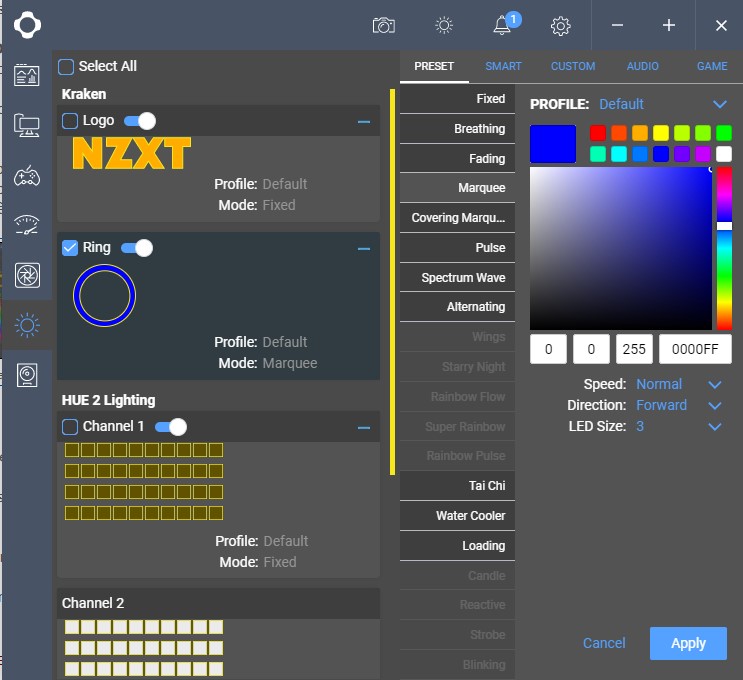The image size is (743, 680).
Task: Open the fan cooling sidebar section
Action: click(27, 275)
